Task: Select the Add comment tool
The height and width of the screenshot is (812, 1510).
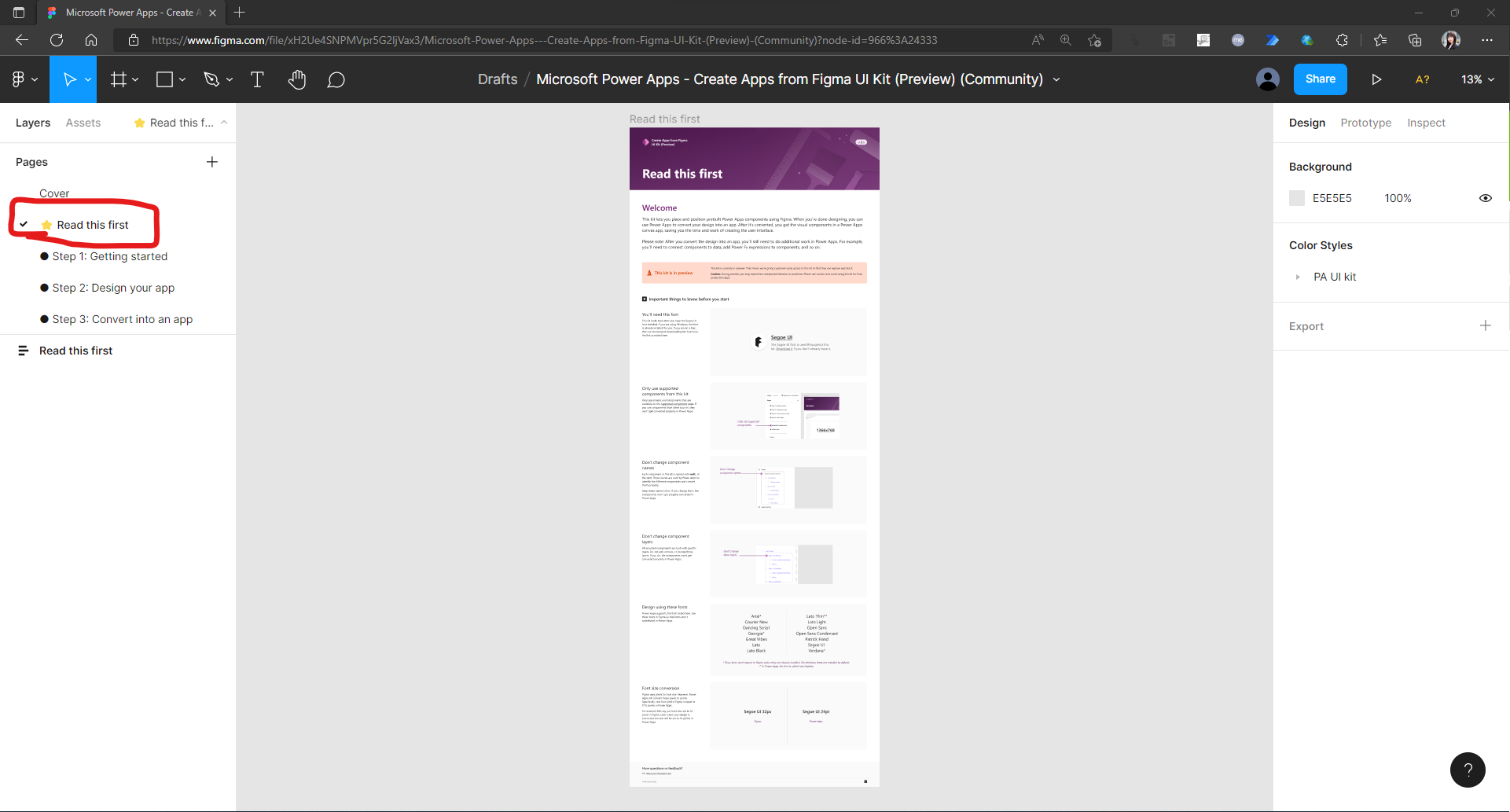Action: click(336, 79)
